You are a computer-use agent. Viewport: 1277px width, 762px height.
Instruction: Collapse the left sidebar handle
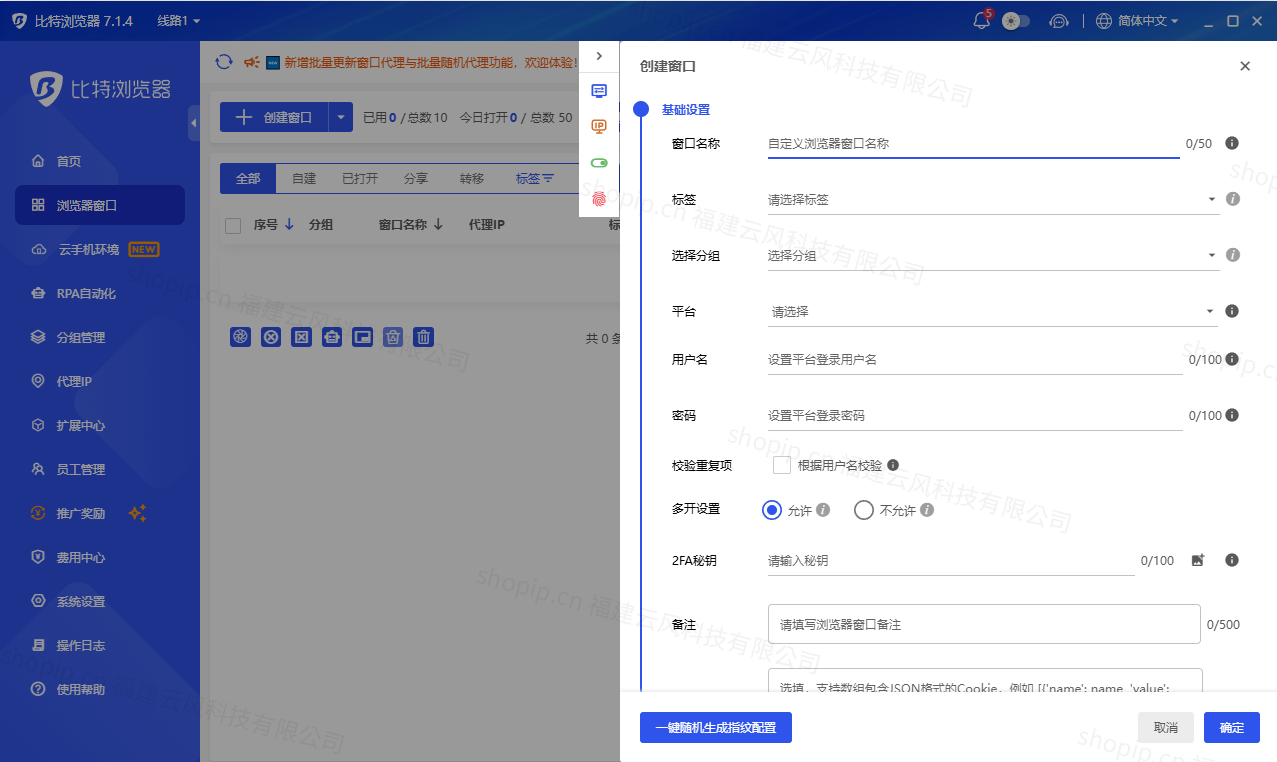pos(194,123)
